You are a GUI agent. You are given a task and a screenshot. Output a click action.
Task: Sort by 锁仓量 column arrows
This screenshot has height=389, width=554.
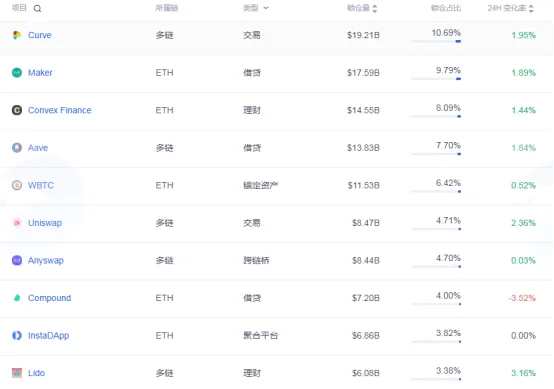(375, 8)
